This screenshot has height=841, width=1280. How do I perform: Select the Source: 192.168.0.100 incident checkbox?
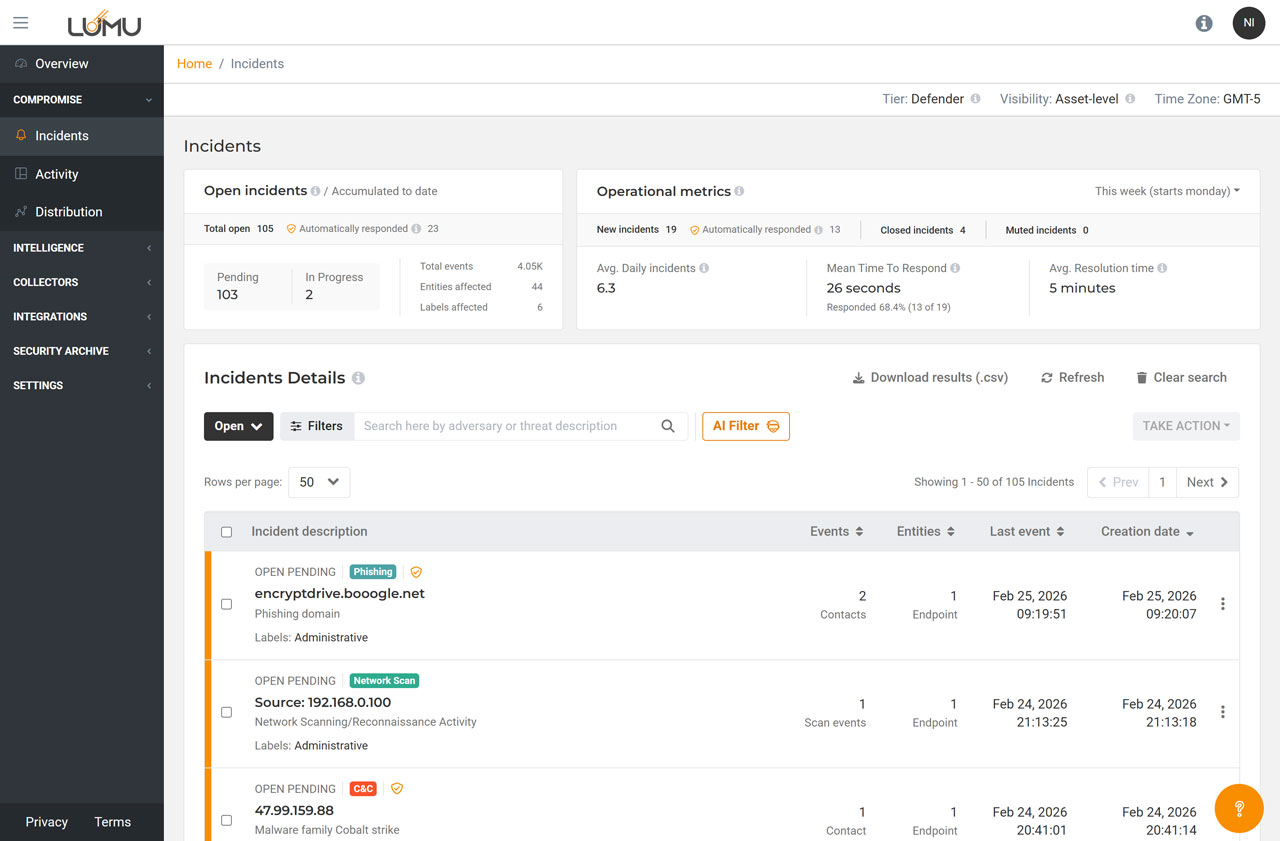[x=226, y=712]
